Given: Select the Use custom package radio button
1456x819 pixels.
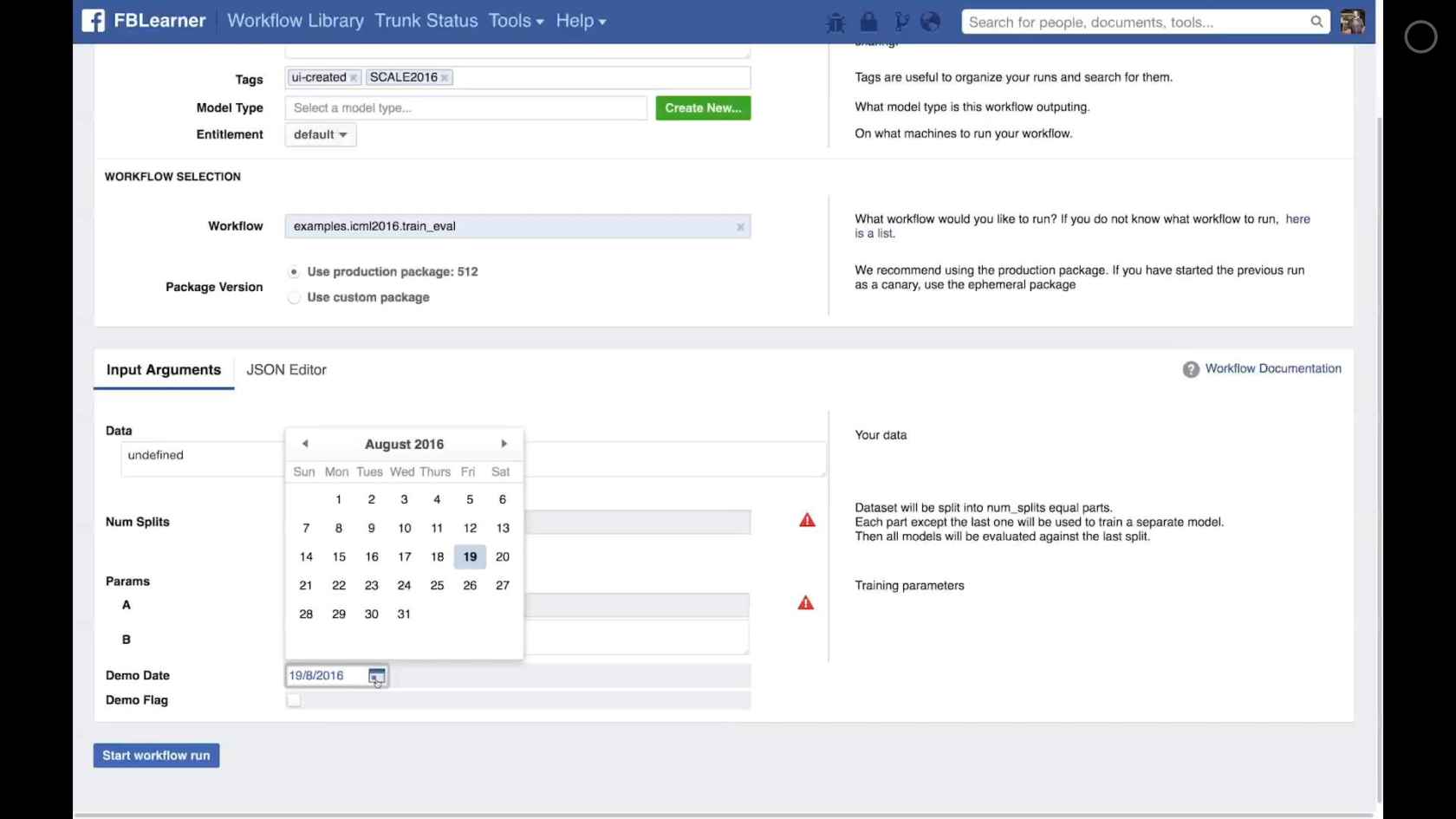Looking at the screenshot, I should [x=294, y=297].
